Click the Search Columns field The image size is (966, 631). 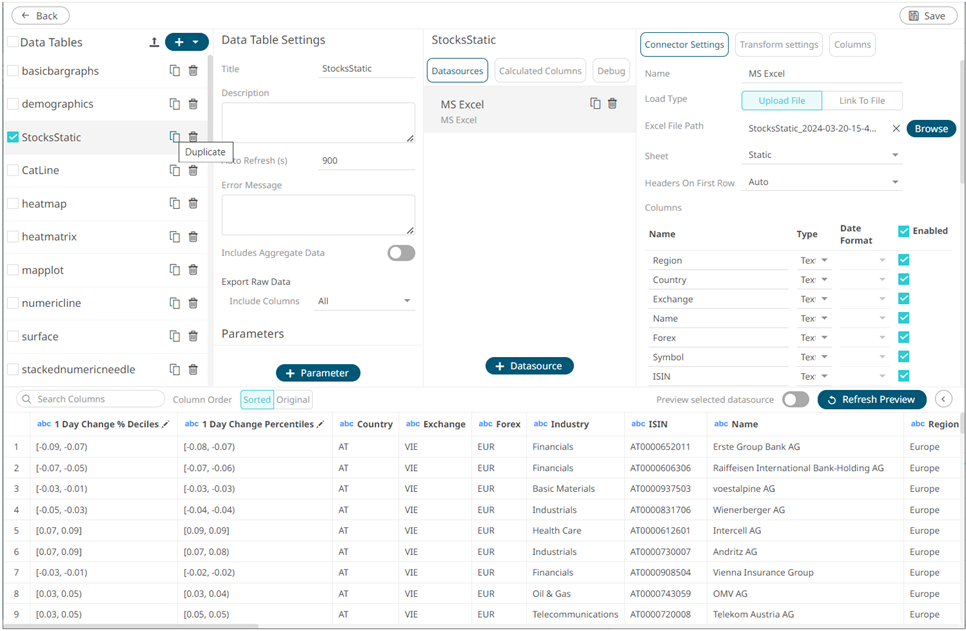tap(98, 399)
